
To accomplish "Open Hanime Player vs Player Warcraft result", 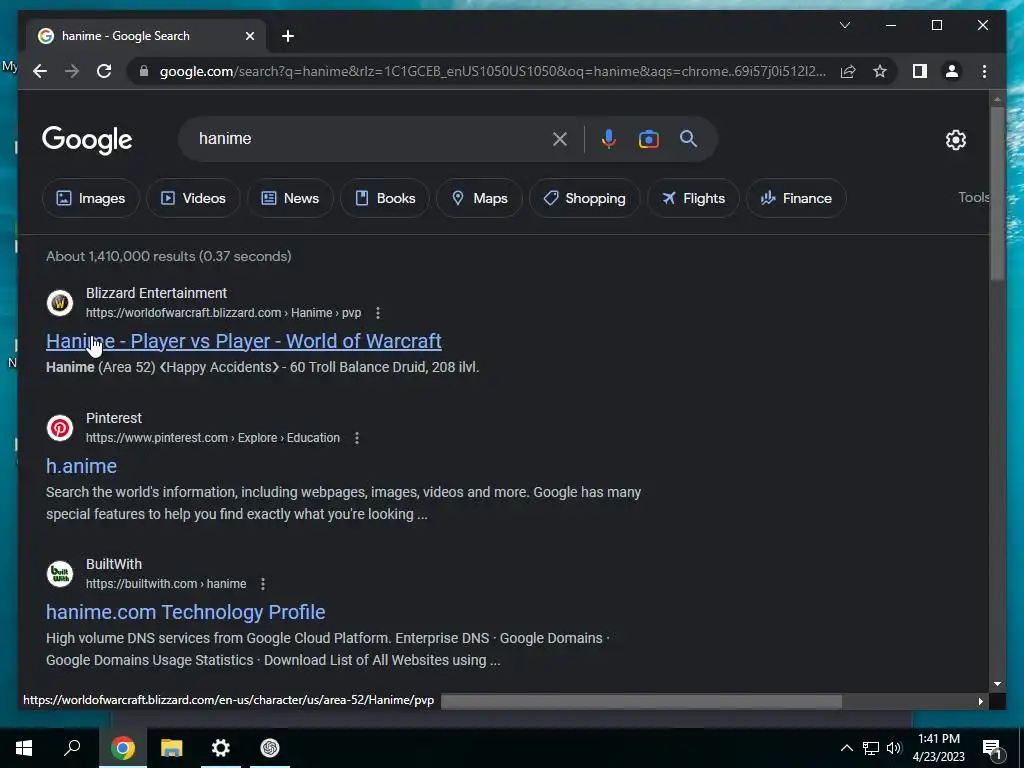I will [x=244, y=341].
